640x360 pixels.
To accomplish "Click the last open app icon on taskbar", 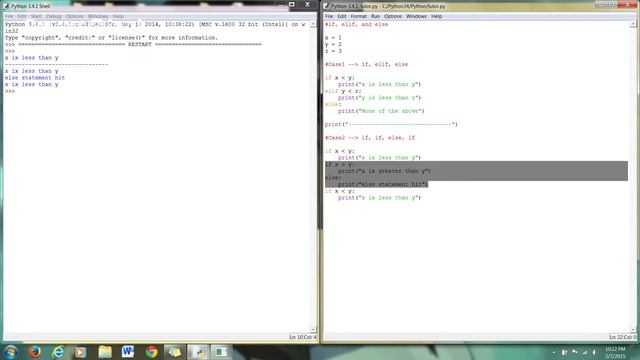I will 221,352.
